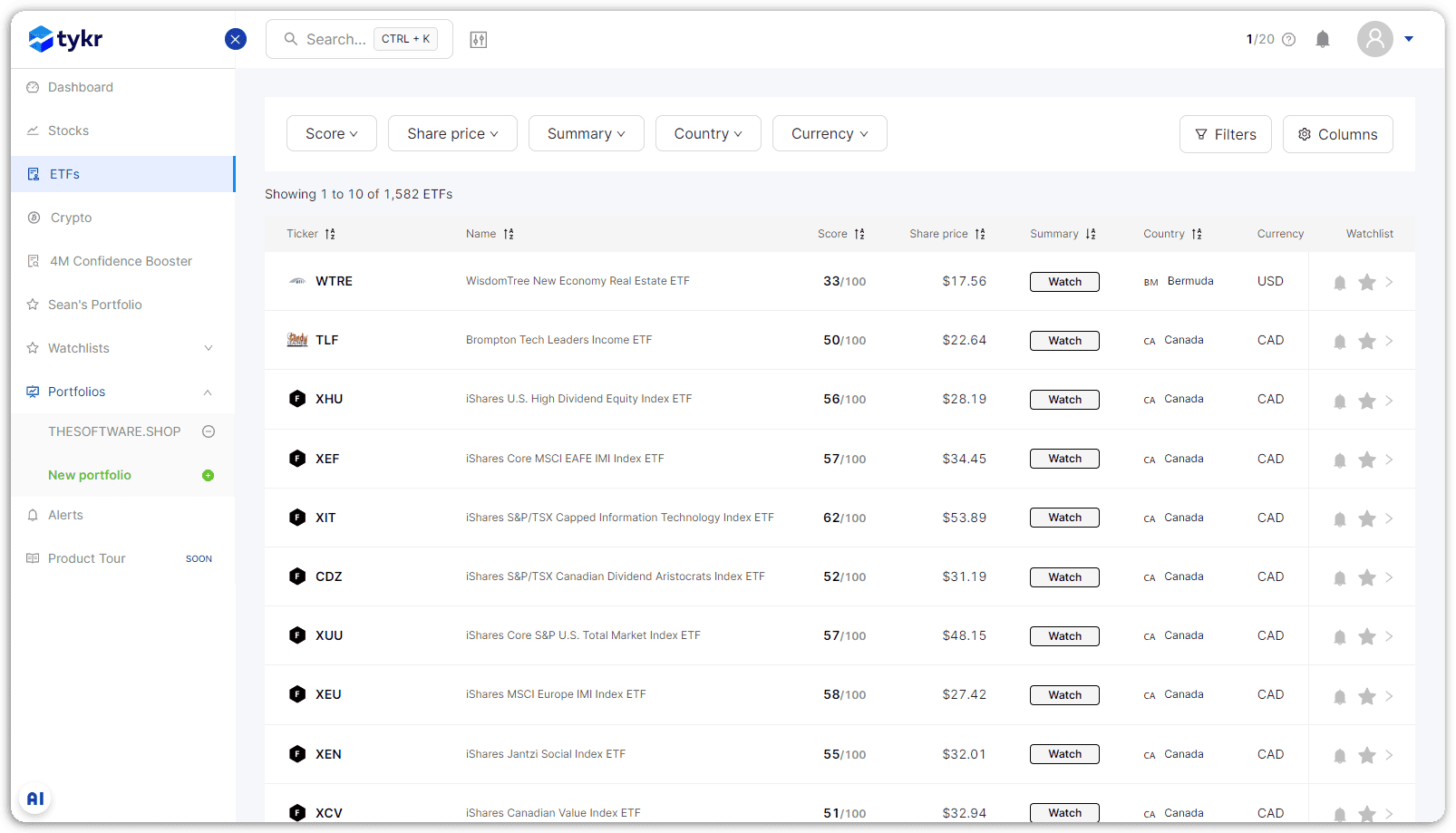Open the AI assistant button
This screenshot has height=833, width=1456.
point(35,799)
